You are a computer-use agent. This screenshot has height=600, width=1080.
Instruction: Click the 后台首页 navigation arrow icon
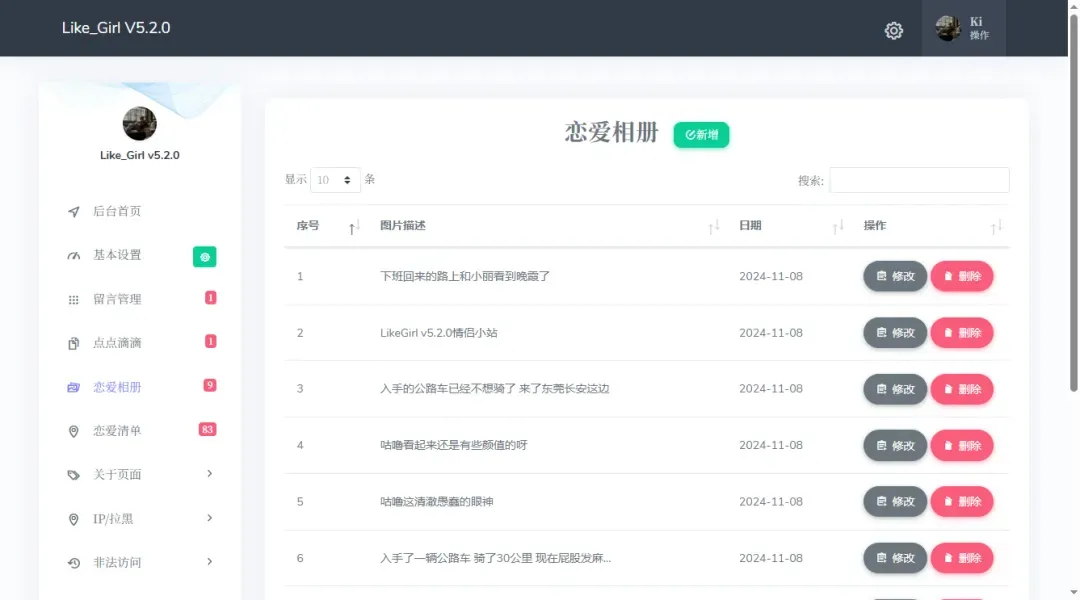pos(73,212)
